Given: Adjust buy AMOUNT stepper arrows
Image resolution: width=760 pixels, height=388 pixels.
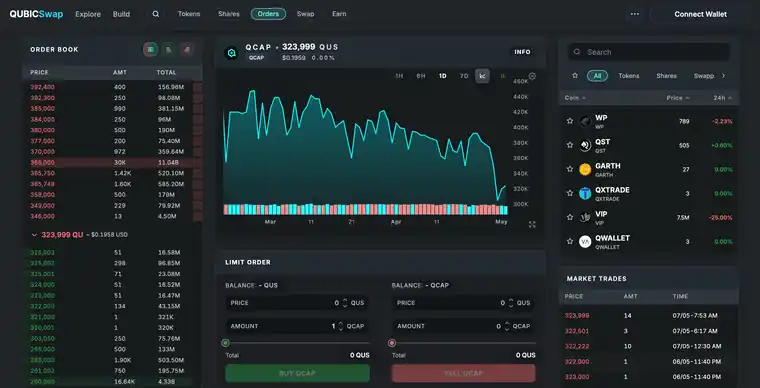Looking at the screenshot, I should (341, 326).
